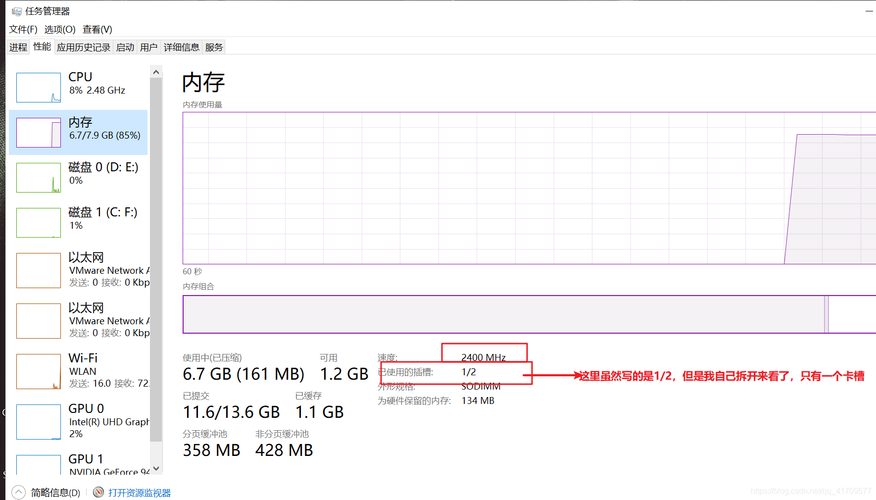Select the Wi-Fi WLAN graph item

[x=78, y=371]
